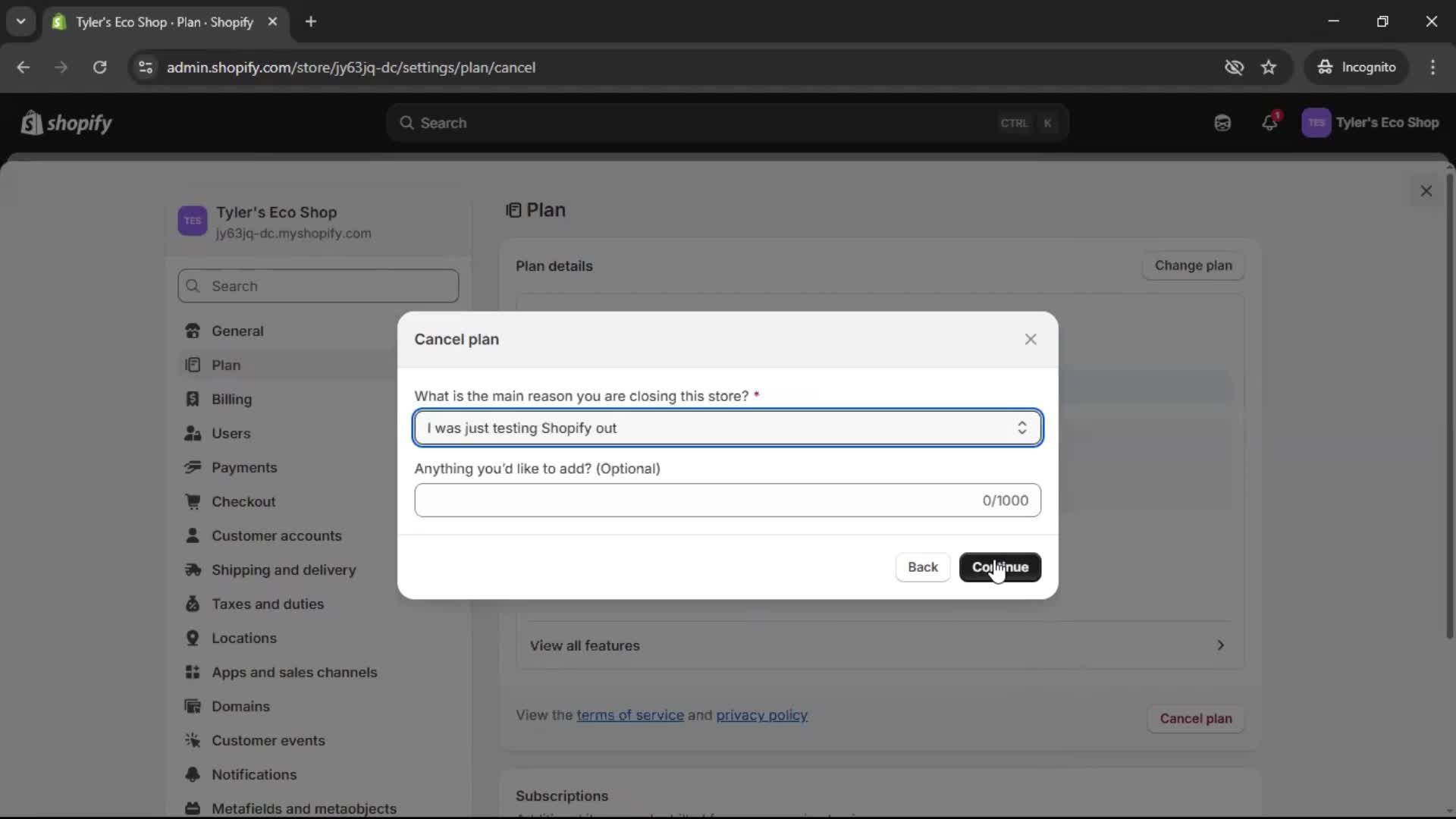Screen dimensions: 1456x819
Task: Click the Shipping and delivery truck icon
Action: point(193,570)
